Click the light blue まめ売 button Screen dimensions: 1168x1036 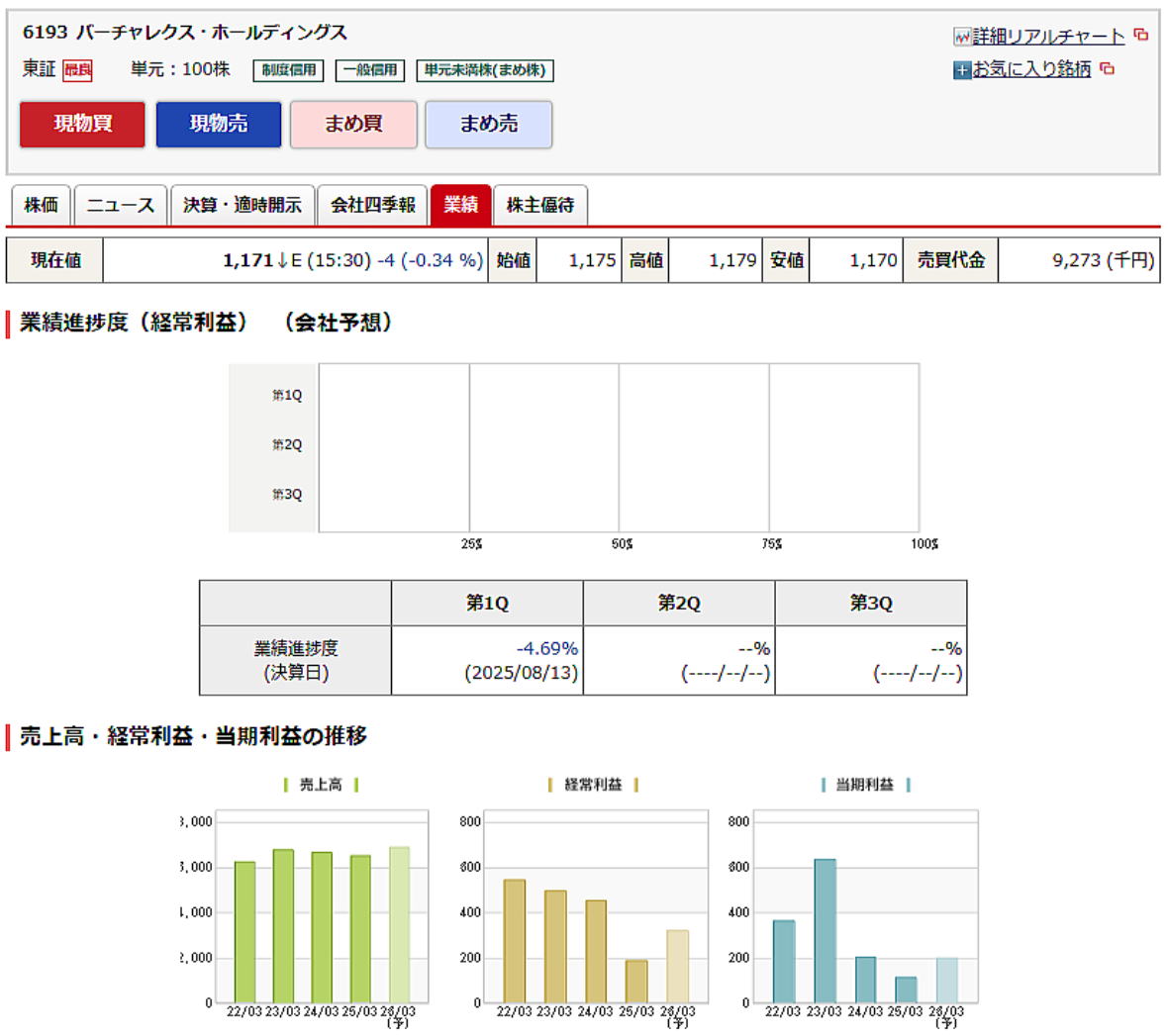coord(489,125)
